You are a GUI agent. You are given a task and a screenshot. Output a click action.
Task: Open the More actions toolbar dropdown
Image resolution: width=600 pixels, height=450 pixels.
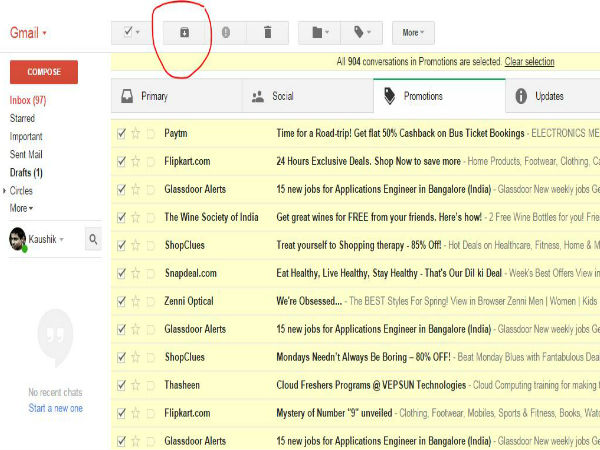tap(413, 33)
